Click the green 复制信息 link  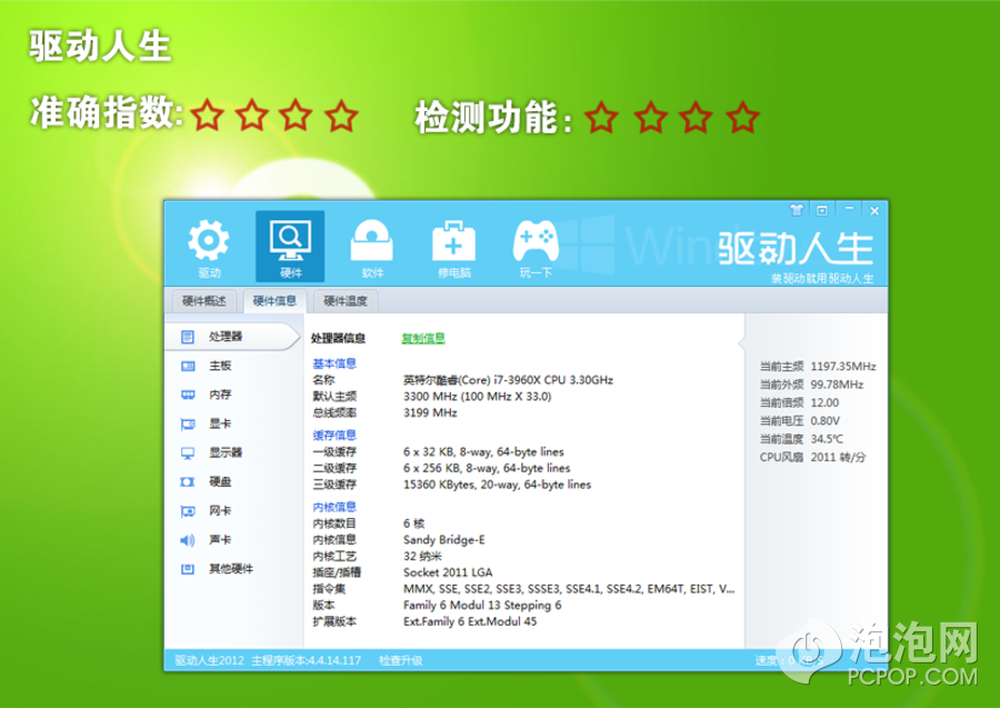click(423, 338)
